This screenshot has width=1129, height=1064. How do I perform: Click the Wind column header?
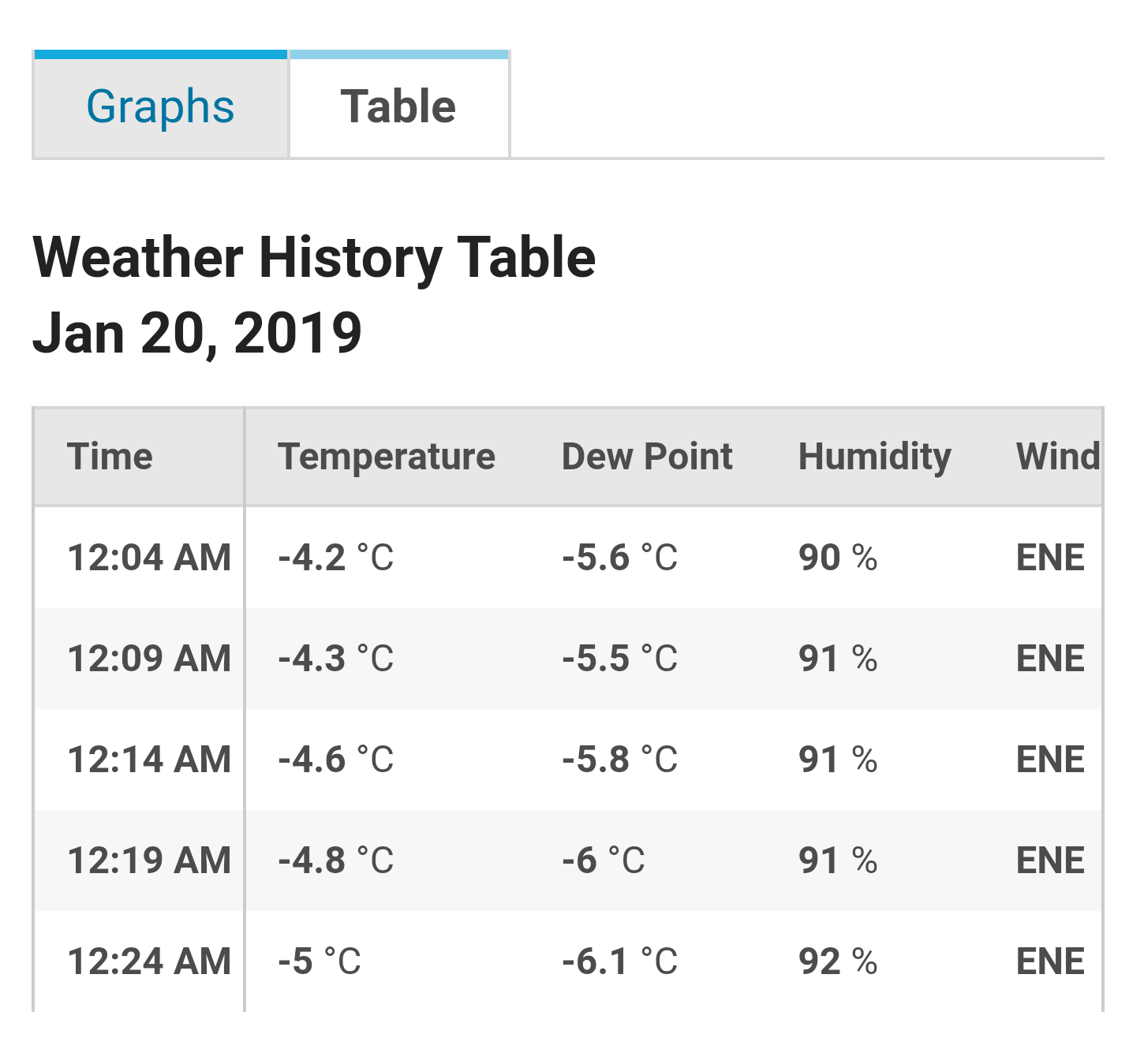pyautogui.click(x=1058, y=457)
